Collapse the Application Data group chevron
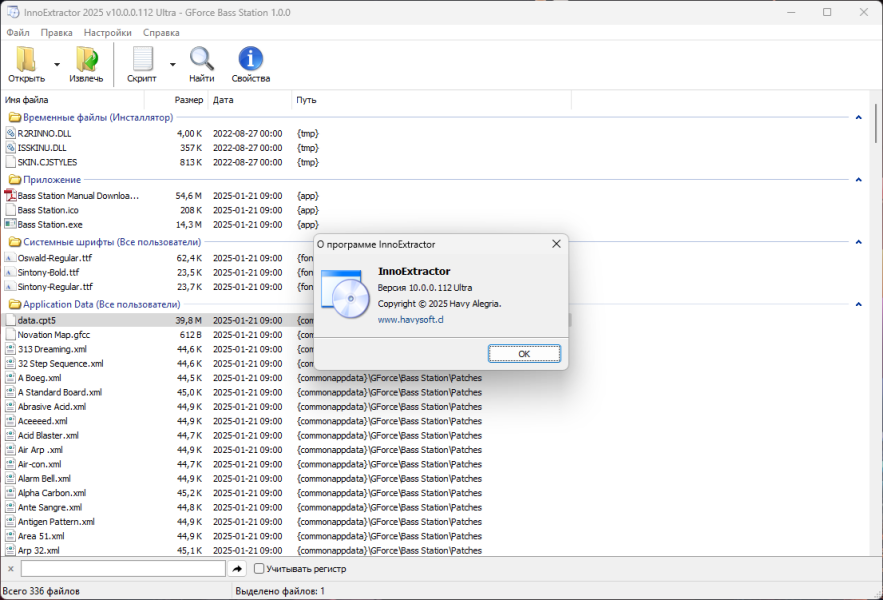The height and width of the screenshot is (600, 883). (x=859, y=304)
